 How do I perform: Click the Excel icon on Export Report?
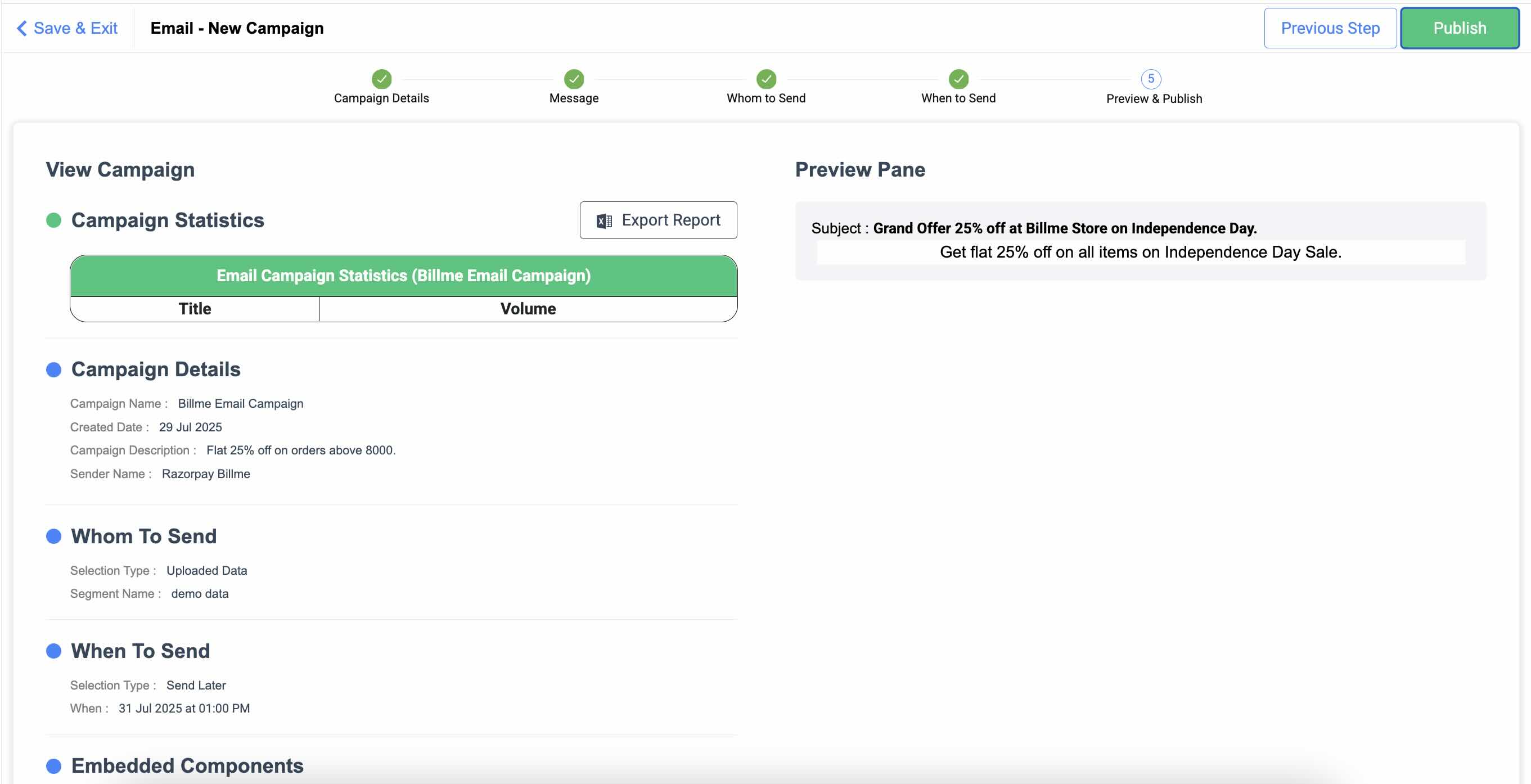point(604,221)
